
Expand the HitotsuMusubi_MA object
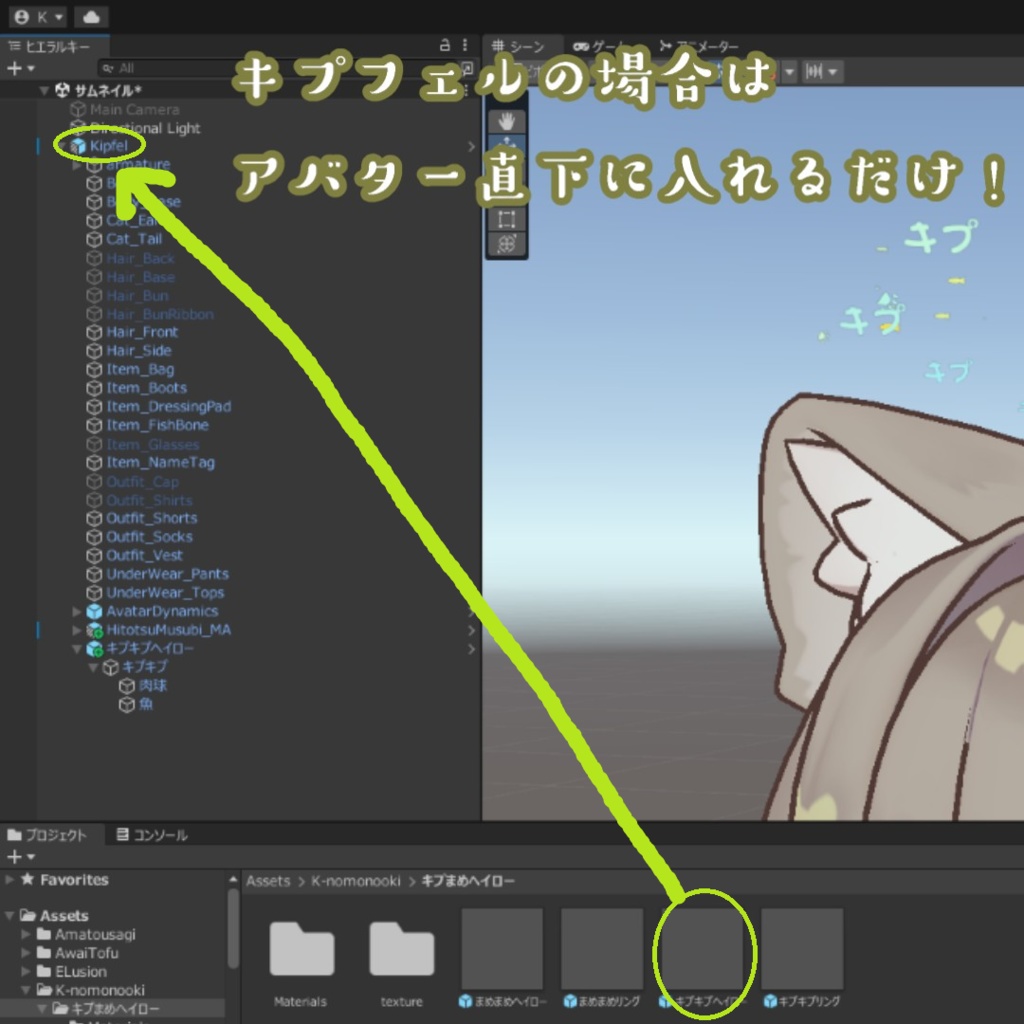tap(76, 630)
